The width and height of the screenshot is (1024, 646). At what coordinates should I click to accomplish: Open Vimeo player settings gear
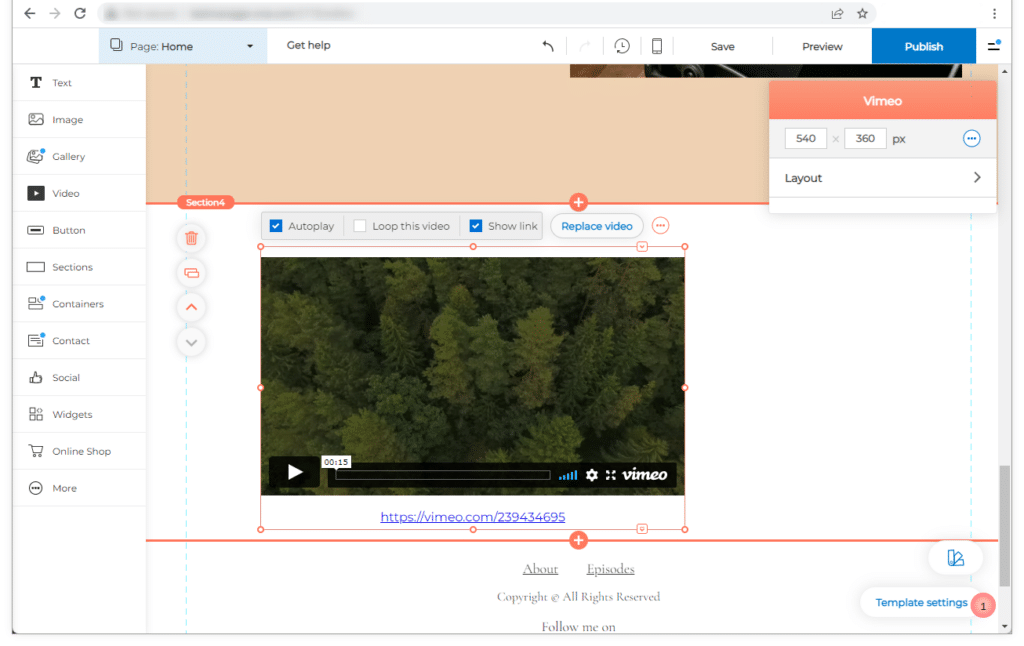click(x=591, y=475)
